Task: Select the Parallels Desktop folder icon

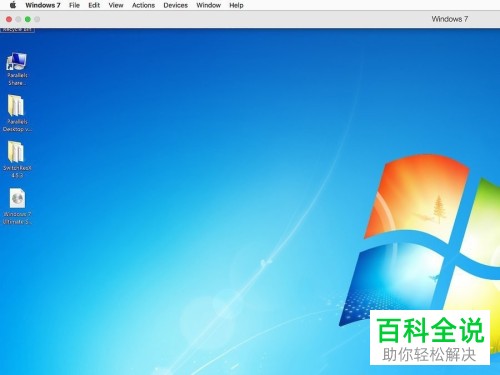Action: click(17, 113)
